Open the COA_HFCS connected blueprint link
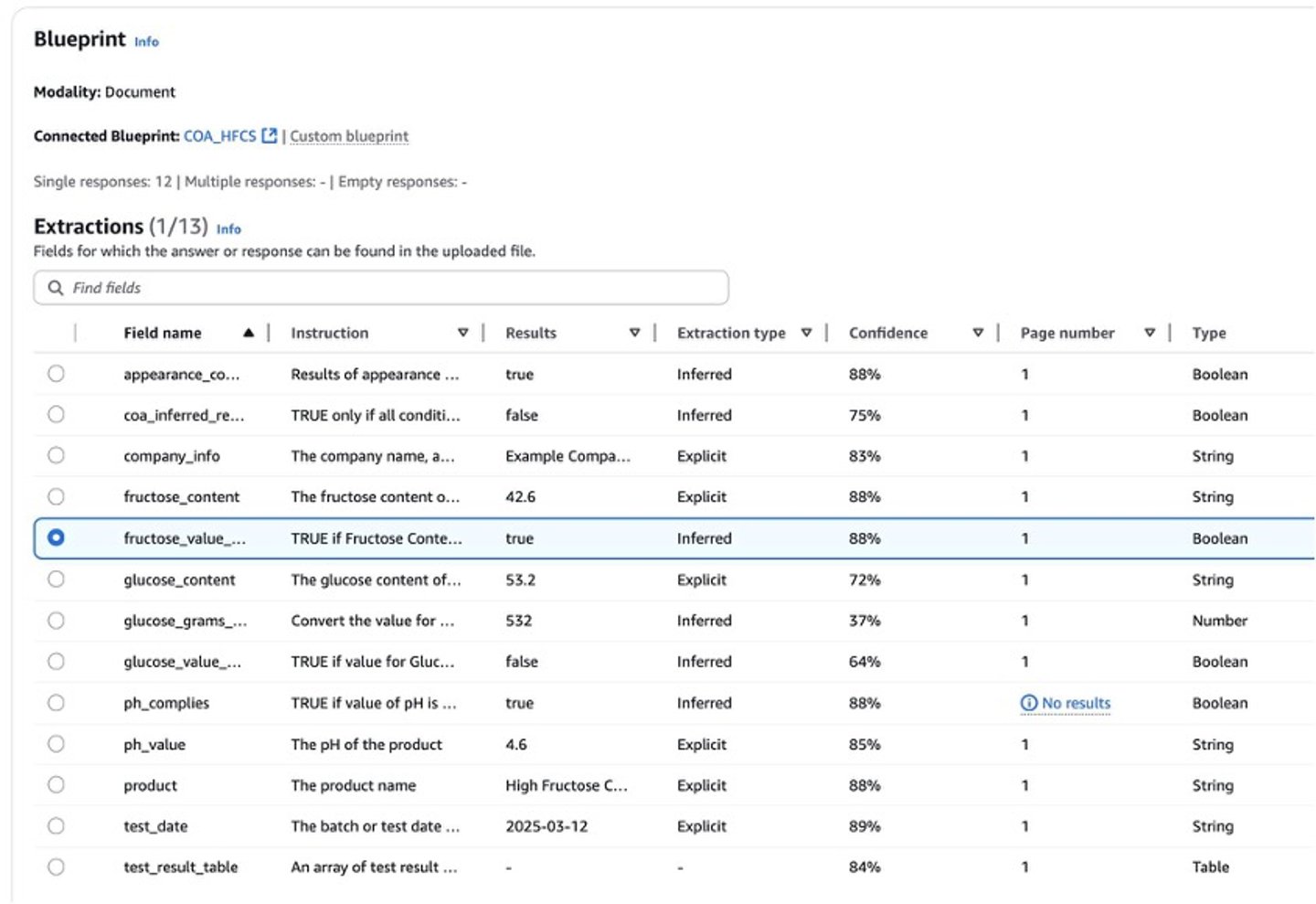The height and width of the screenshot is (904, 1316). pyautogui.click(x=220, y=136)
